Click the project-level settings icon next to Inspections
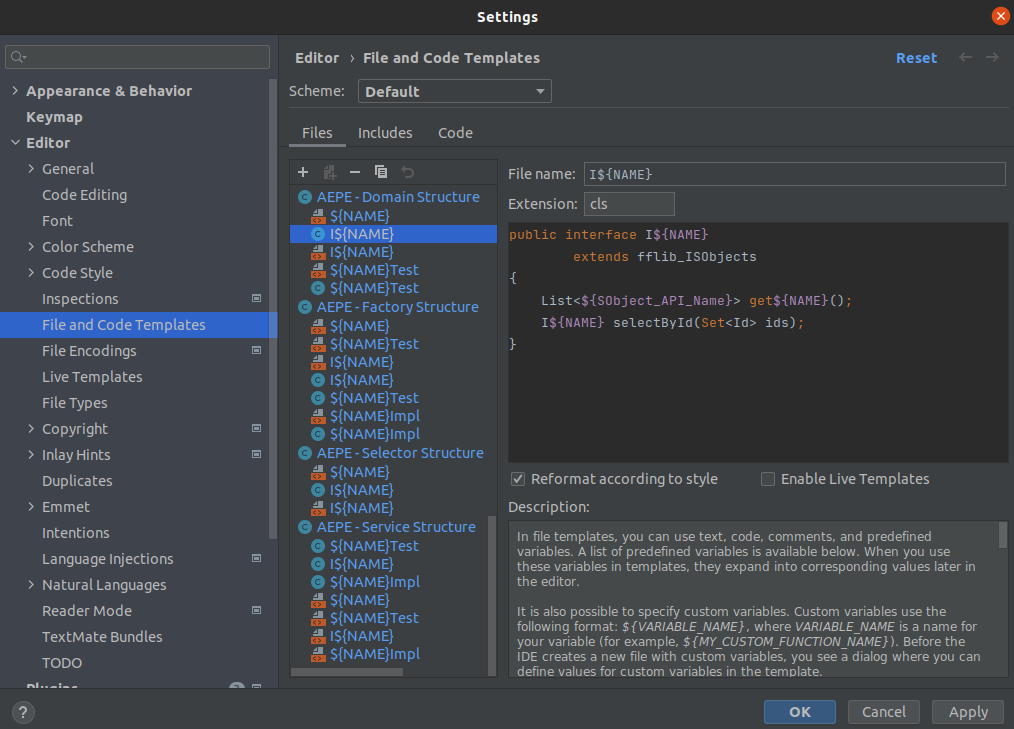The height and width of the screenshot is (729, 1014). 257,299
